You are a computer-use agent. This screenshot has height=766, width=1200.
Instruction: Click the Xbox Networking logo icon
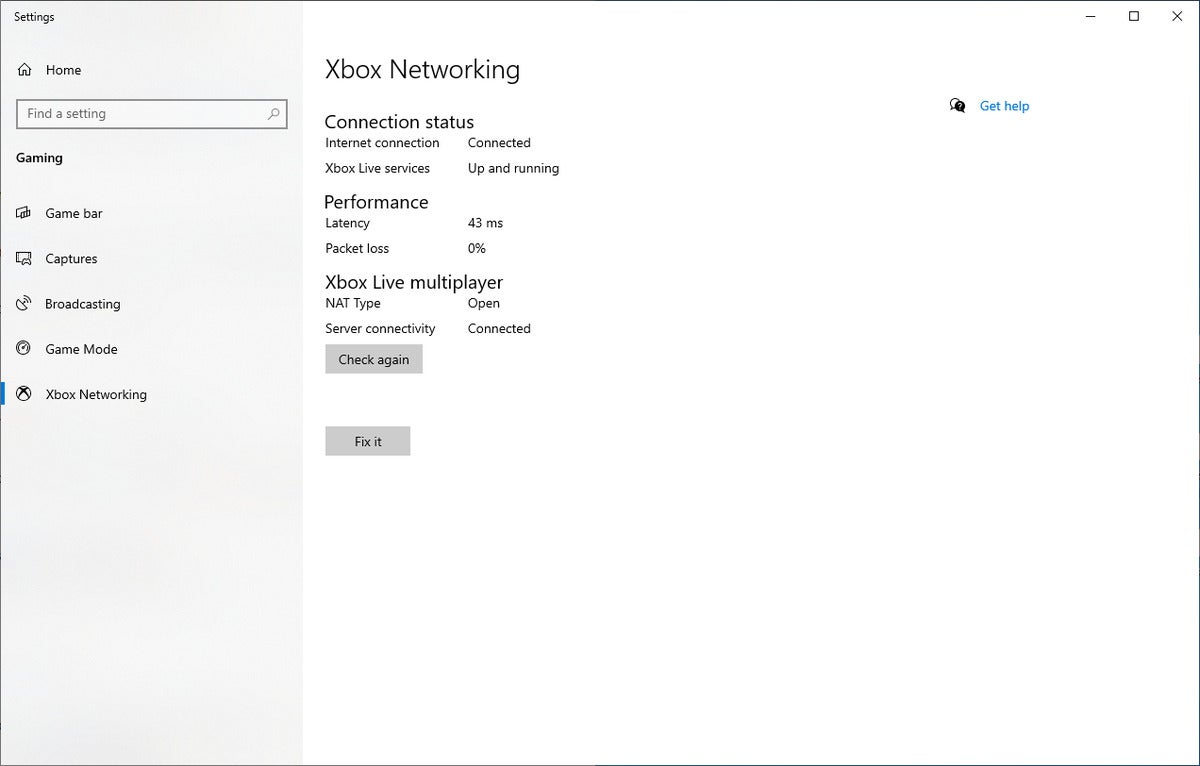[25, 394]
